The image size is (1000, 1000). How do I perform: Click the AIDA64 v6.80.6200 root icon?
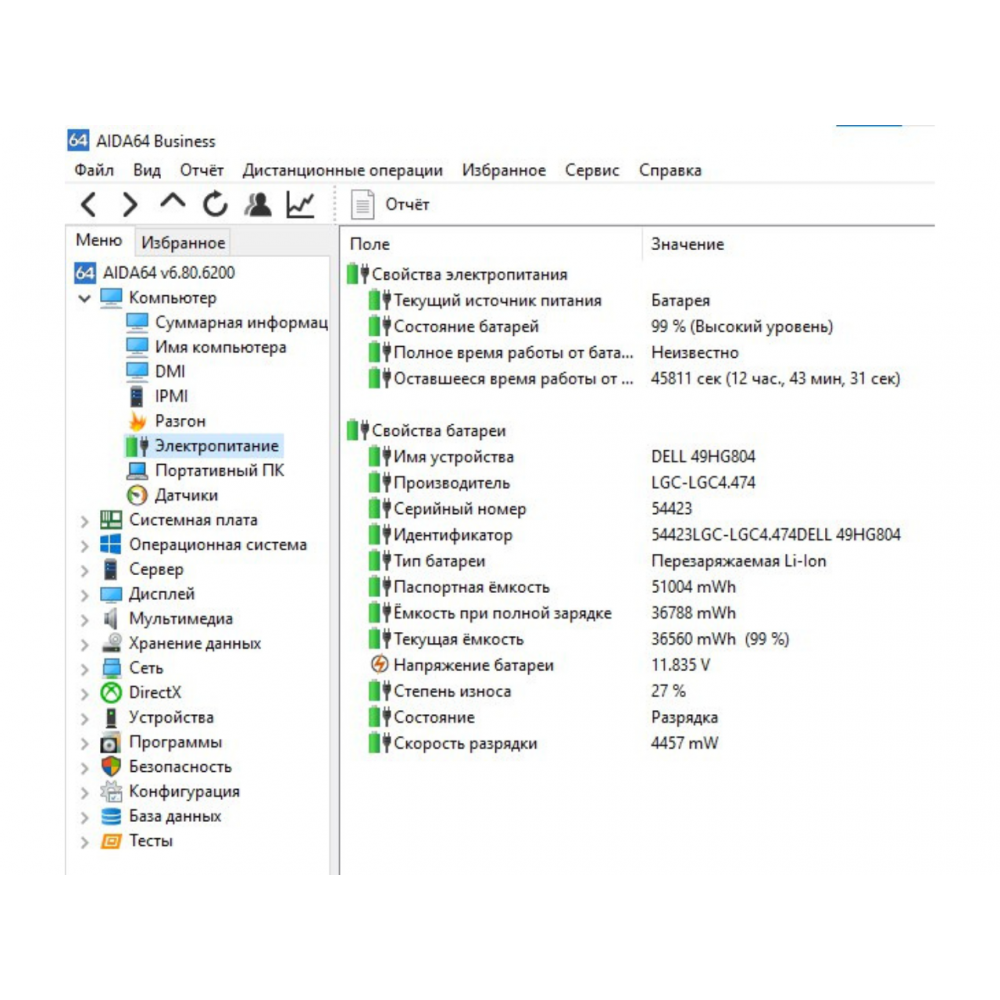(x=85, y=273)
